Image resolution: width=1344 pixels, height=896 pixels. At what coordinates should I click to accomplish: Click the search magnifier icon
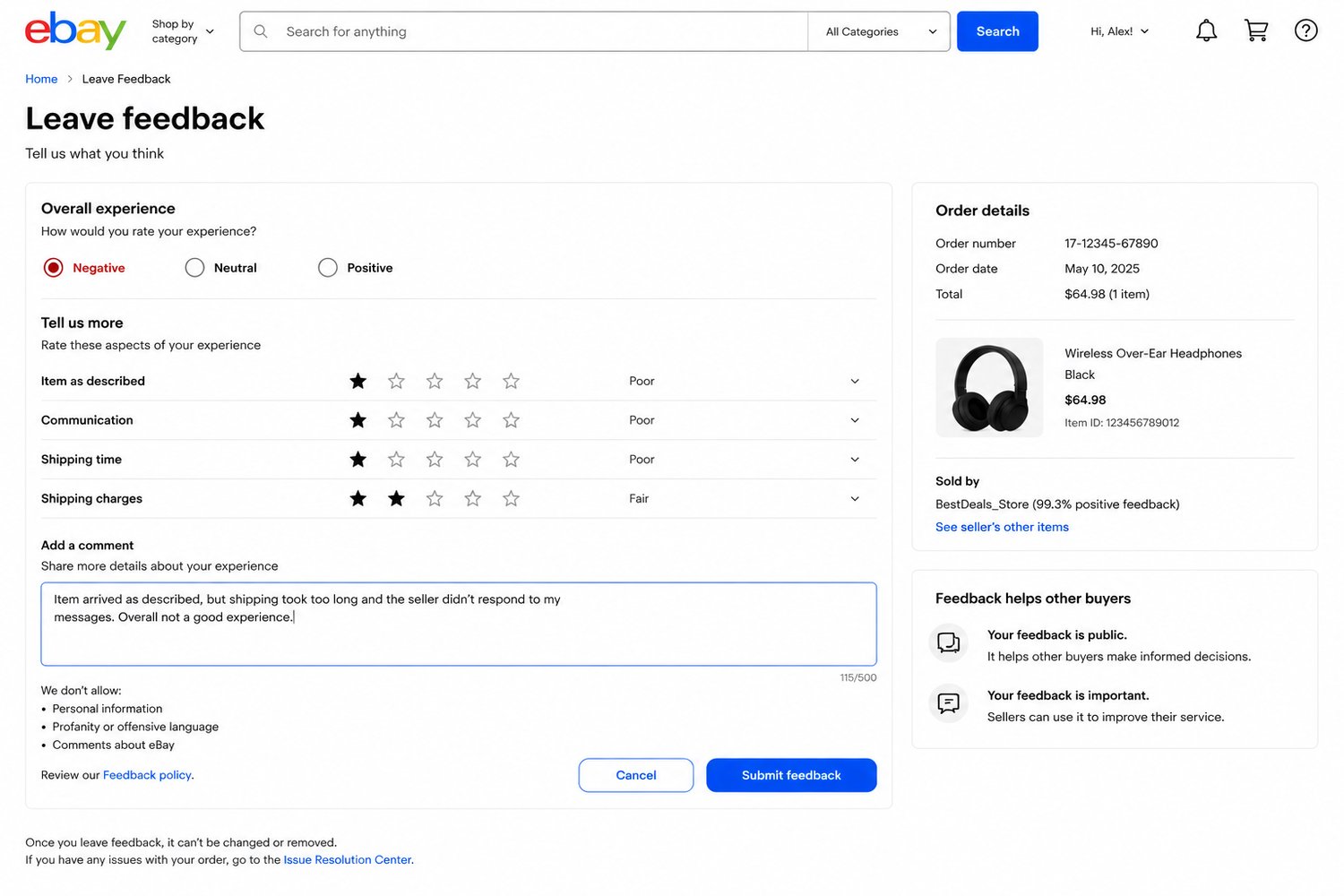(261, 31)
